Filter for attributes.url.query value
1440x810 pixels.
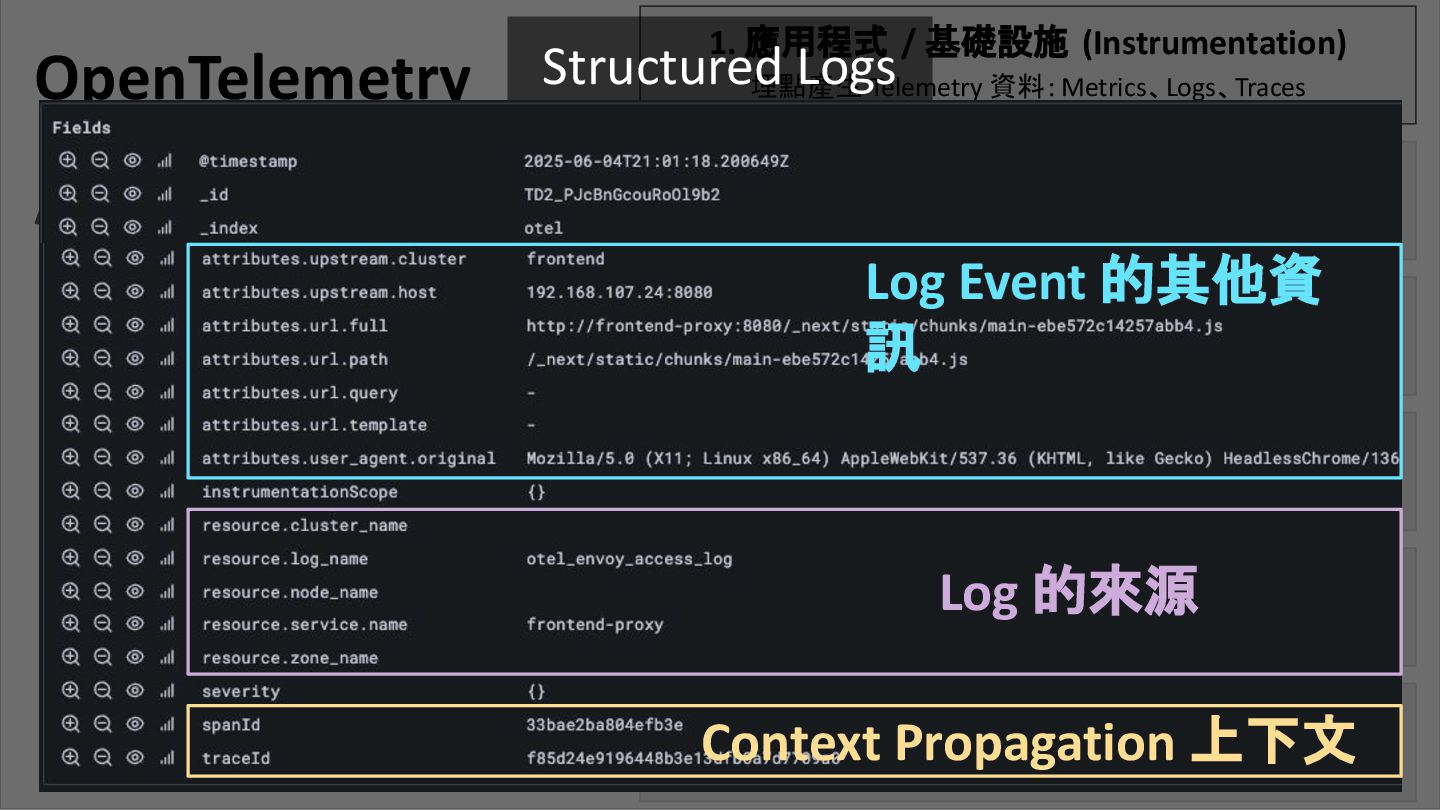pos(70,392)
